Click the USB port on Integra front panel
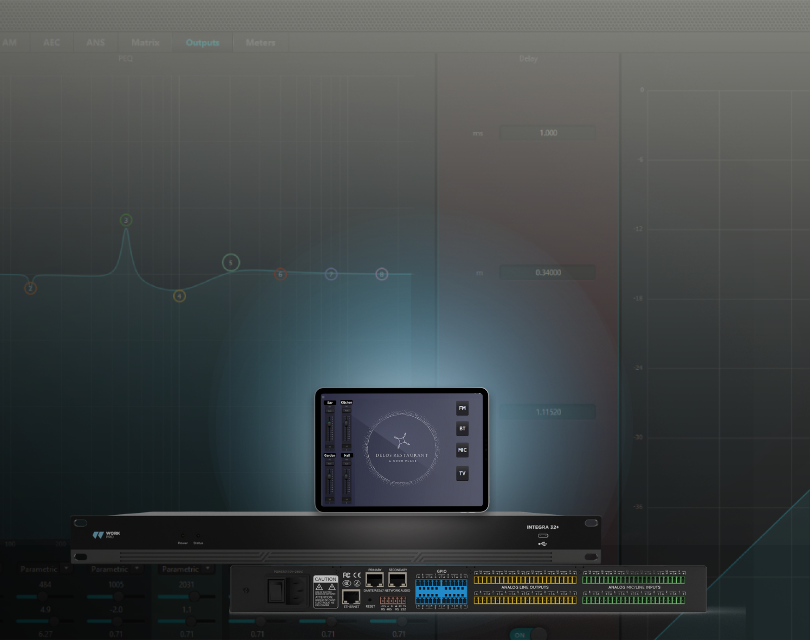810x640 pixels. click(x=542, y=540)
